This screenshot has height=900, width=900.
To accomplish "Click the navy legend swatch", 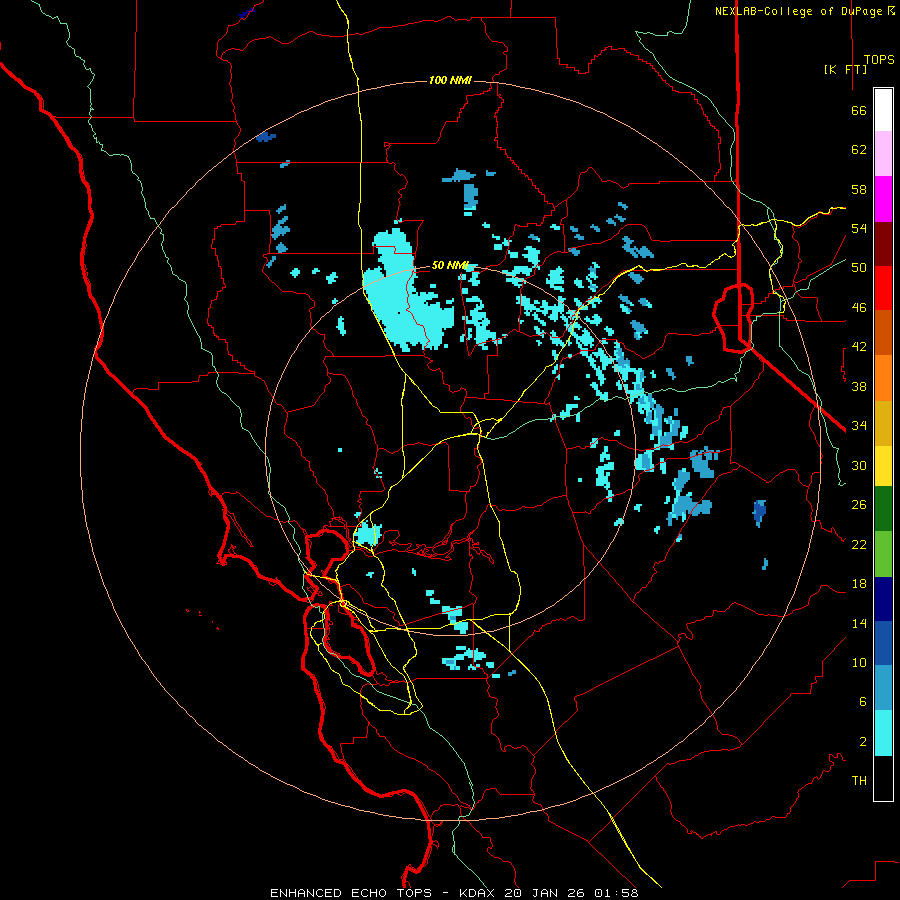I will pos(883,599).
